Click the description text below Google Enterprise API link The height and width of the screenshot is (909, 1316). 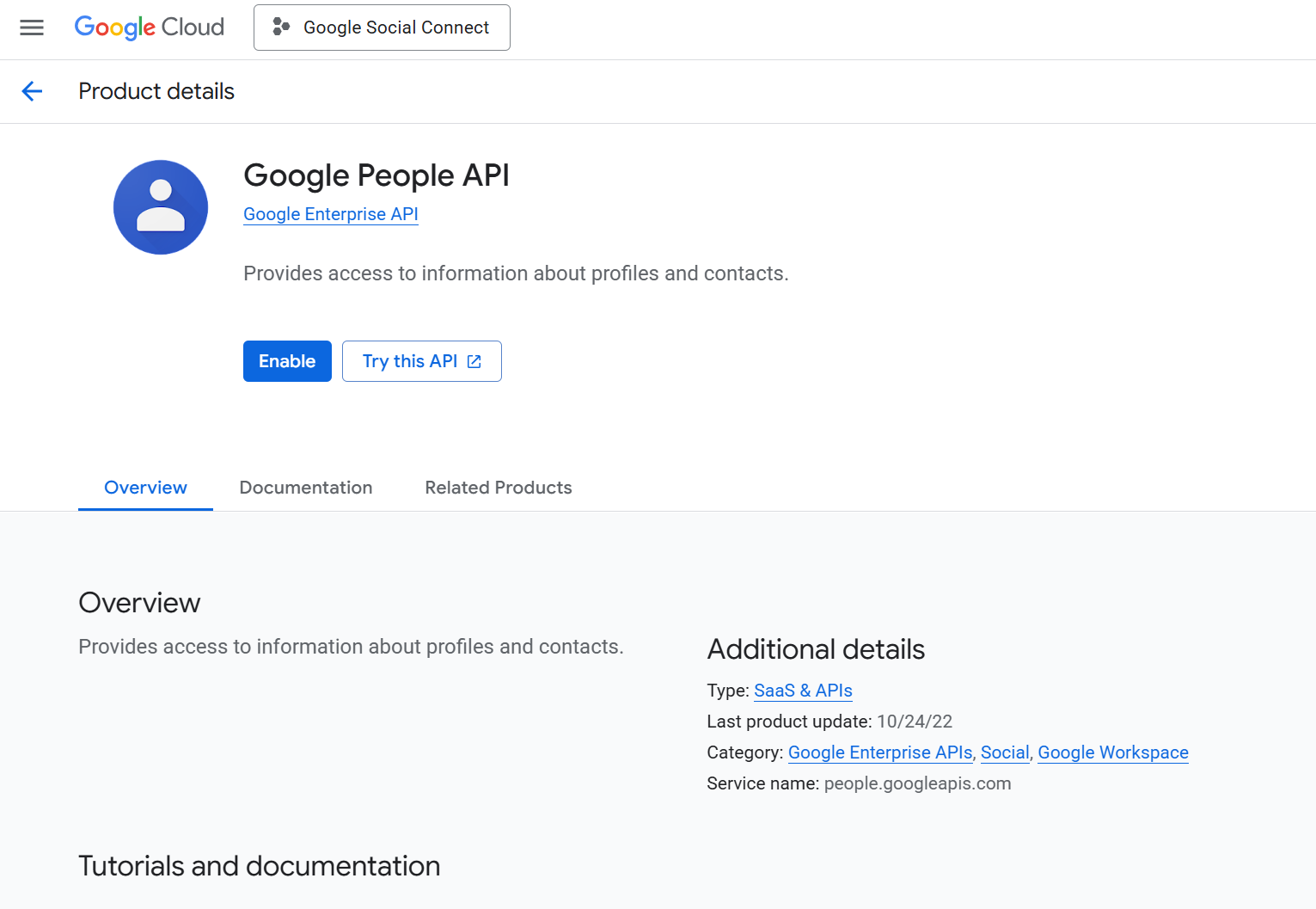coord(516,273)
